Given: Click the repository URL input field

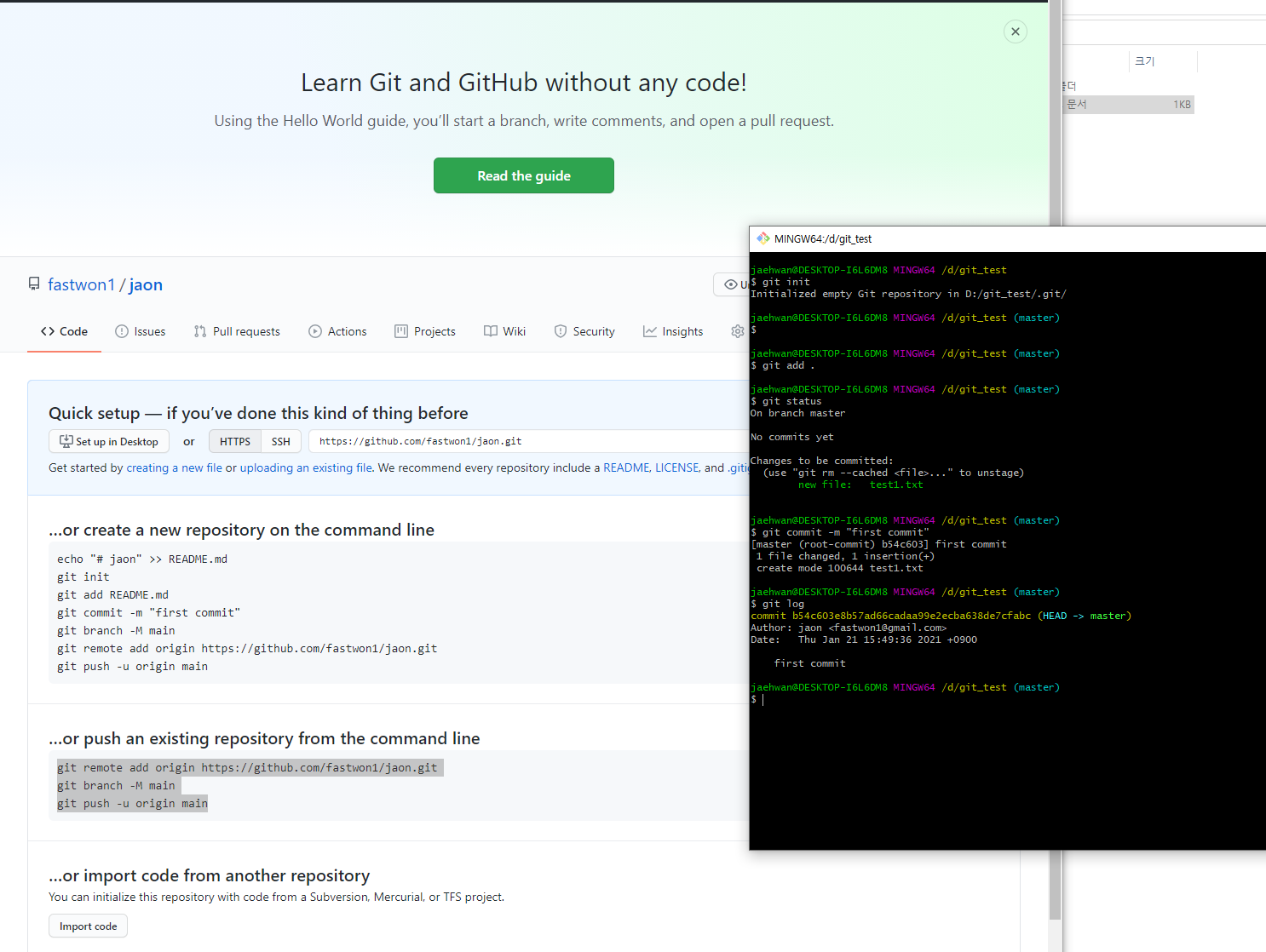Looking at the screenshot, I should [x=528, y=441].
